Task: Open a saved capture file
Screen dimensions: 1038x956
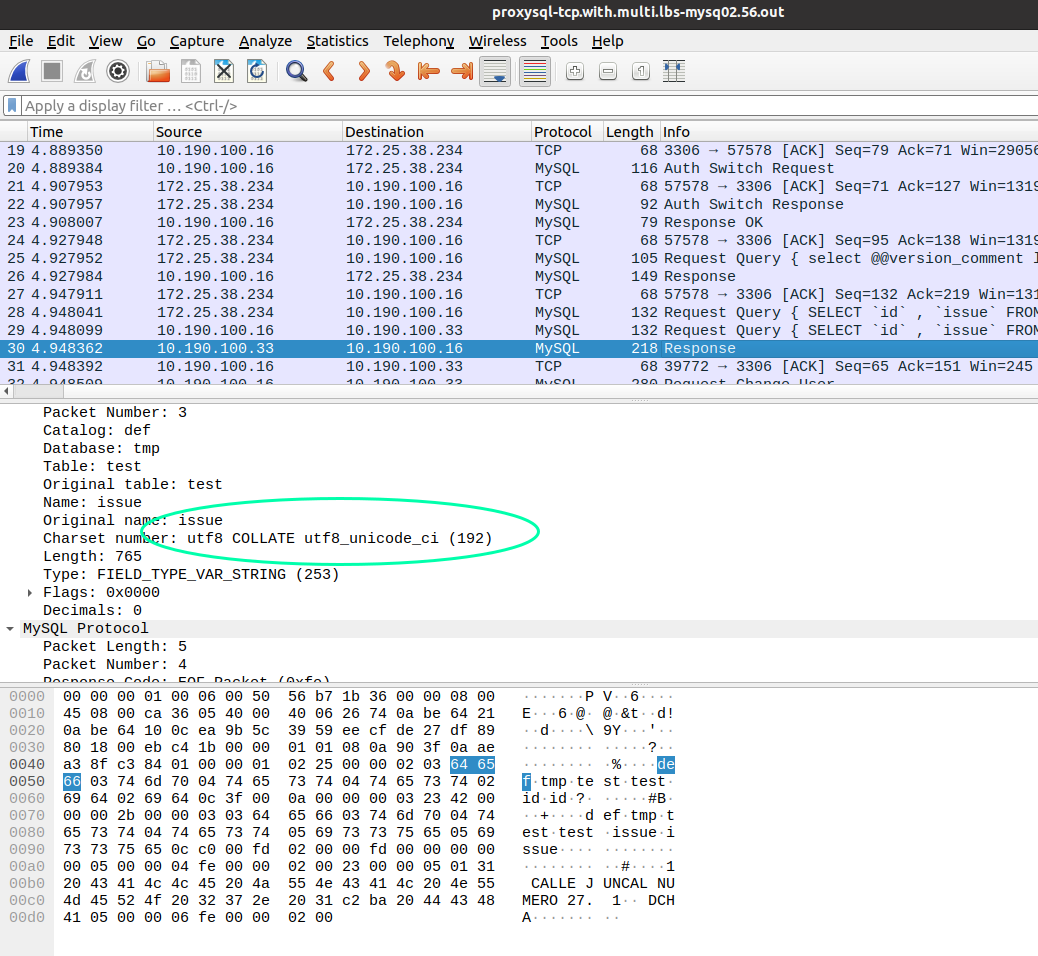Action: pos(156,71)
